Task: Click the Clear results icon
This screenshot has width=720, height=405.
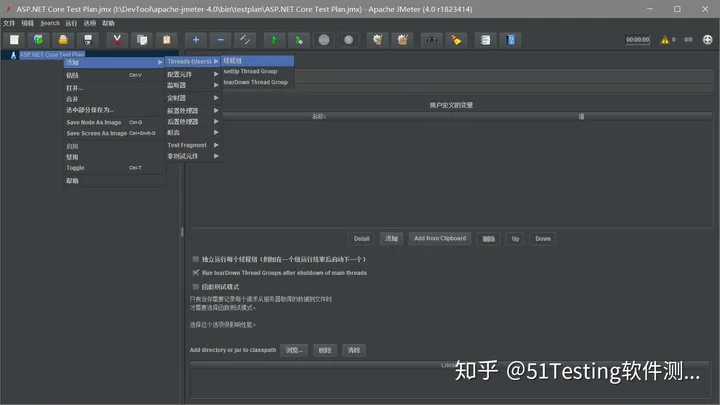Action: 377,40
